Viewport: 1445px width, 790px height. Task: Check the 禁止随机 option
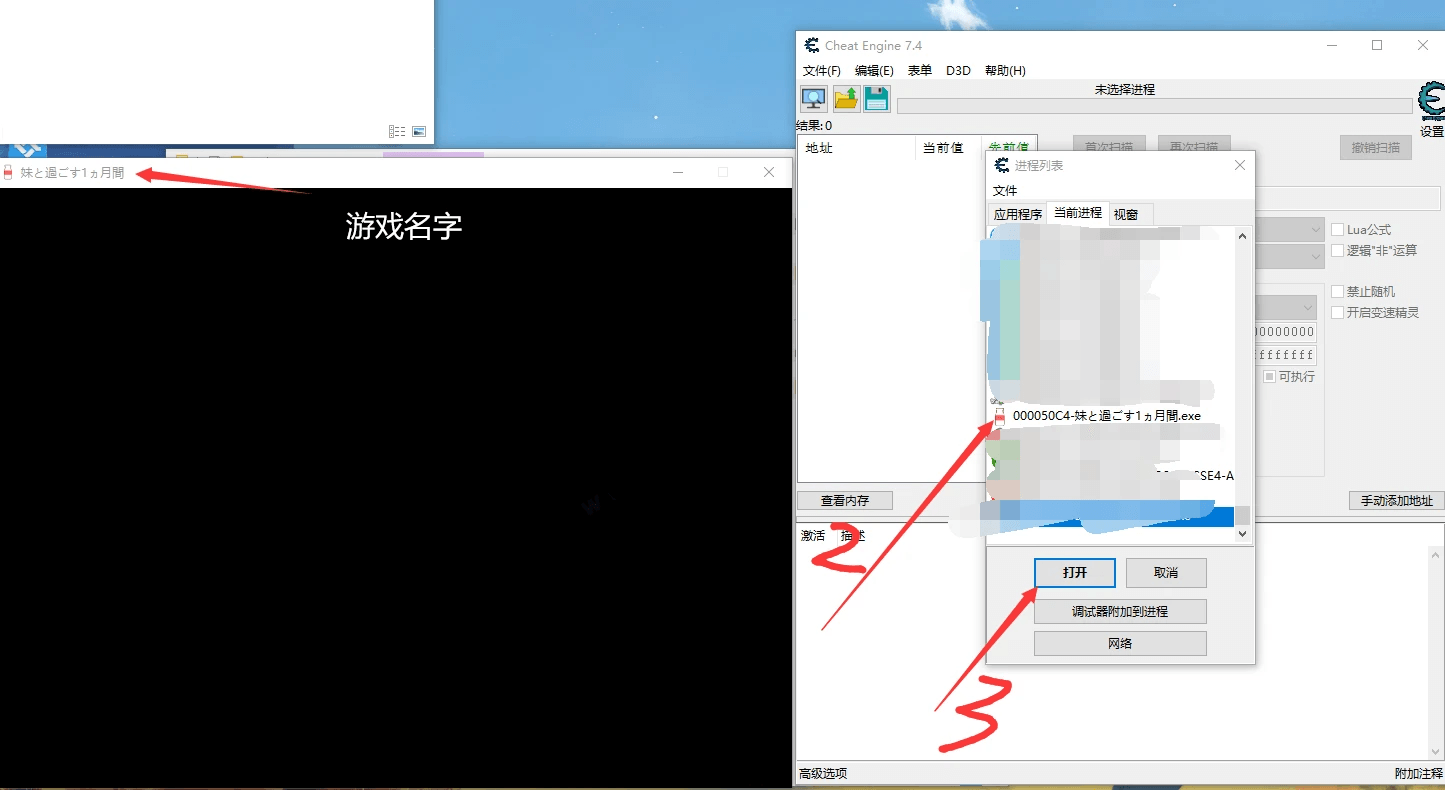click(1338, 292)
